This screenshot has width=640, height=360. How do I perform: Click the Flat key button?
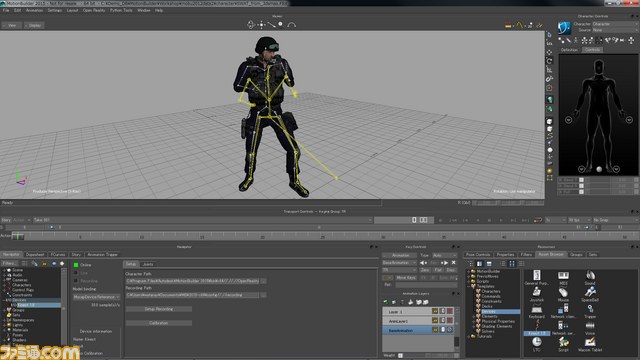click(x=438, y=270)
